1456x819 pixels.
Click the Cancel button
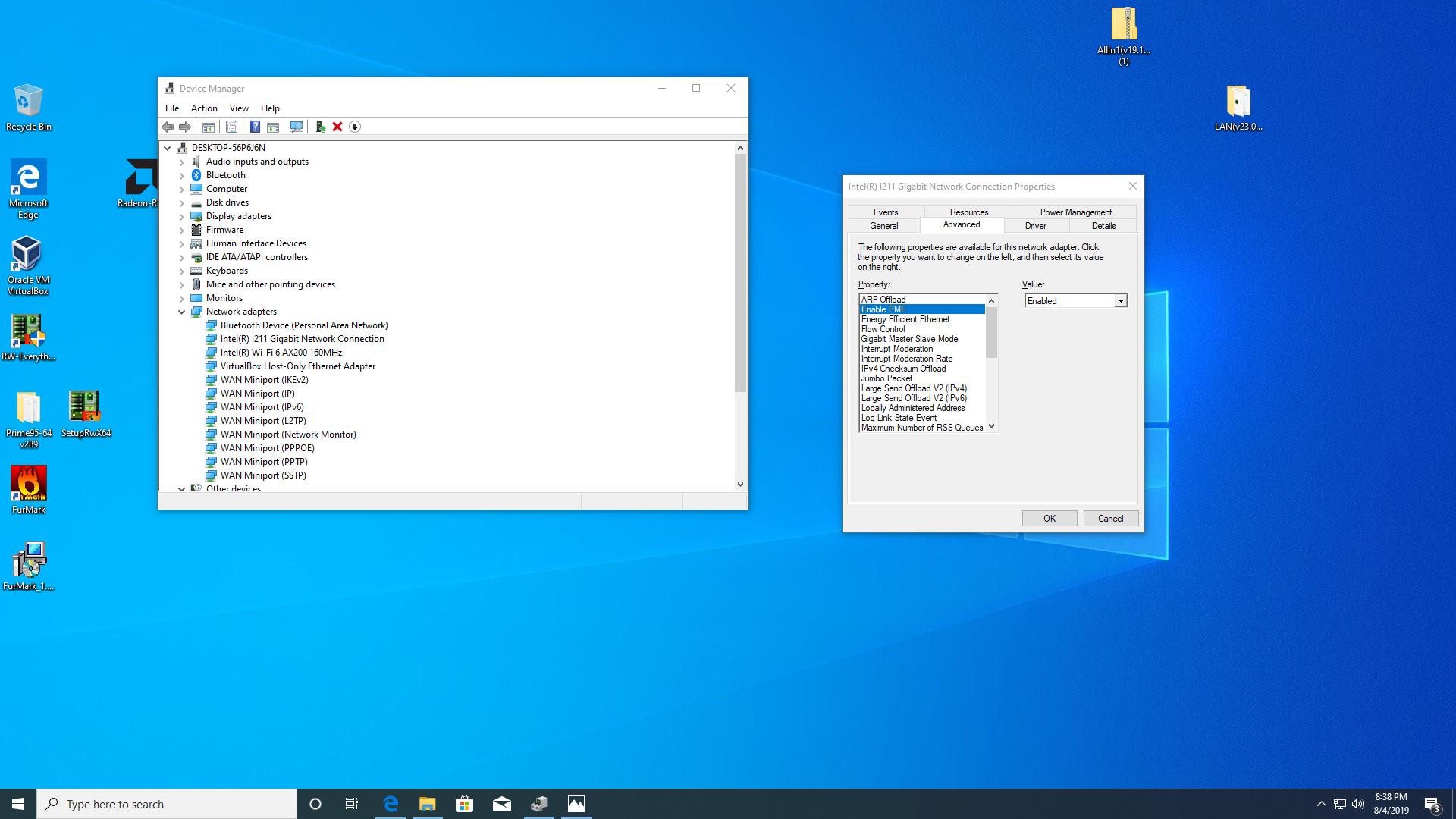click(1110, 519)
